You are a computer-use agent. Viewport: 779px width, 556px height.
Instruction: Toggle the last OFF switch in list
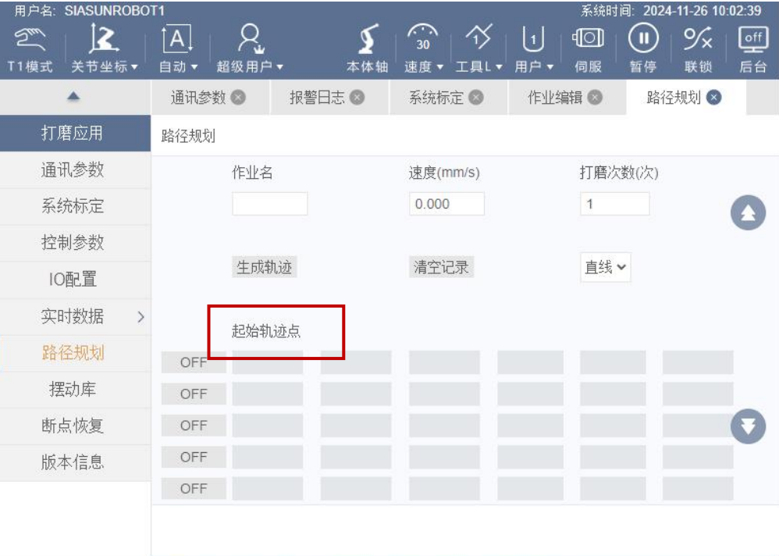193,489
